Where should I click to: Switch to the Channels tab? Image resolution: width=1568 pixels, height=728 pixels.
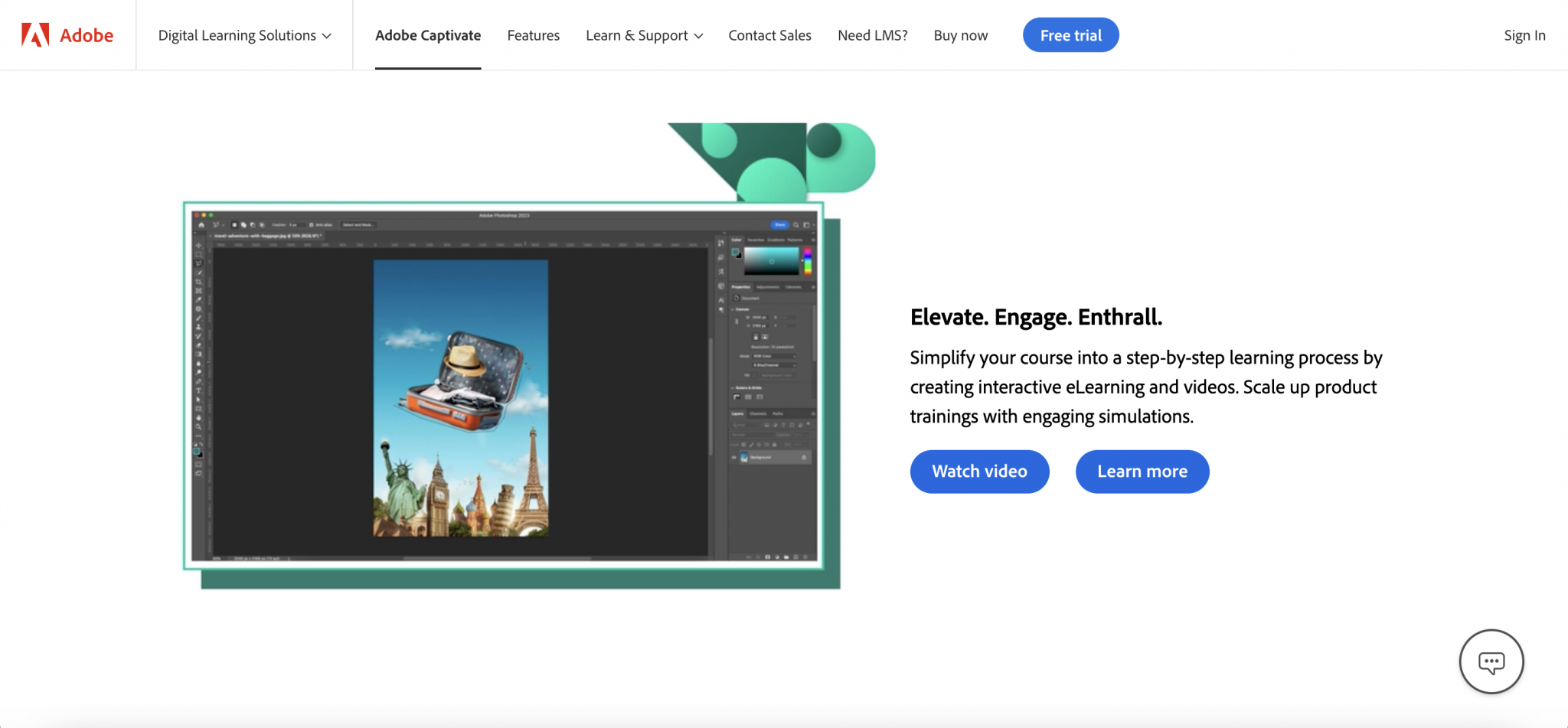click(757, 414)
